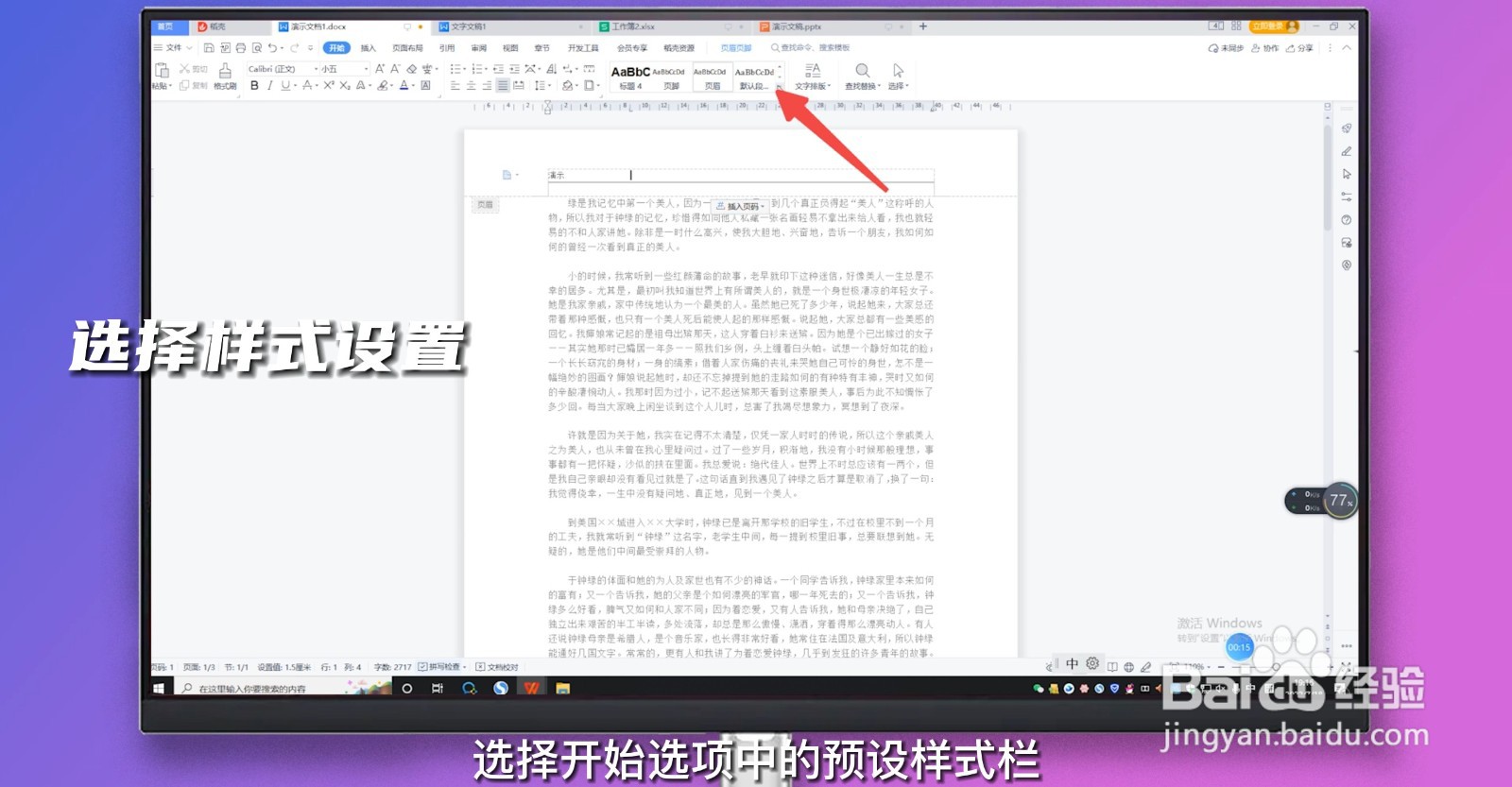Open WPS Office from Windows taskbar
Viewport: 1512px width, 787px height.
pyautogui.click(x=531, y=688)
